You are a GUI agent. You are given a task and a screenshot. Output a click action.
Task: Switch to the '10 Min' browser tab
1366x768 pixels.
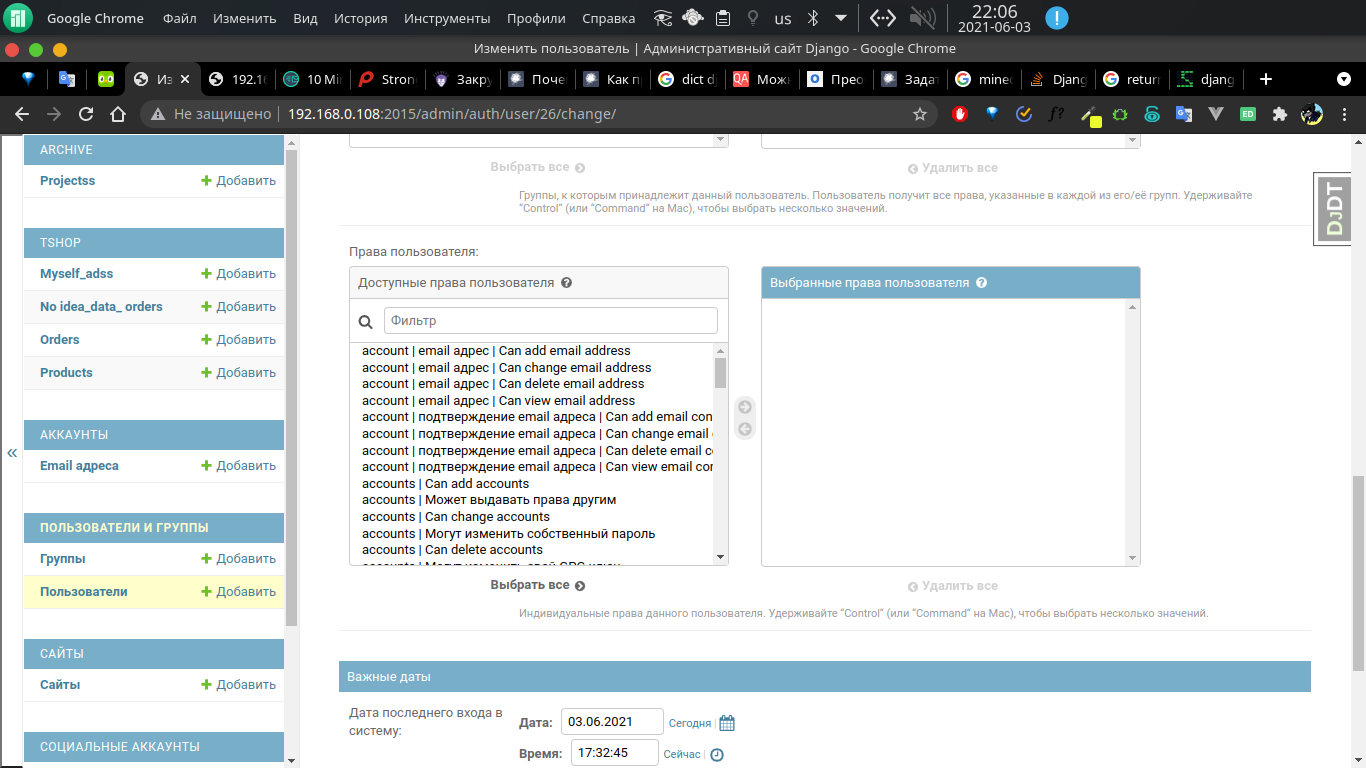click(312, 79)
